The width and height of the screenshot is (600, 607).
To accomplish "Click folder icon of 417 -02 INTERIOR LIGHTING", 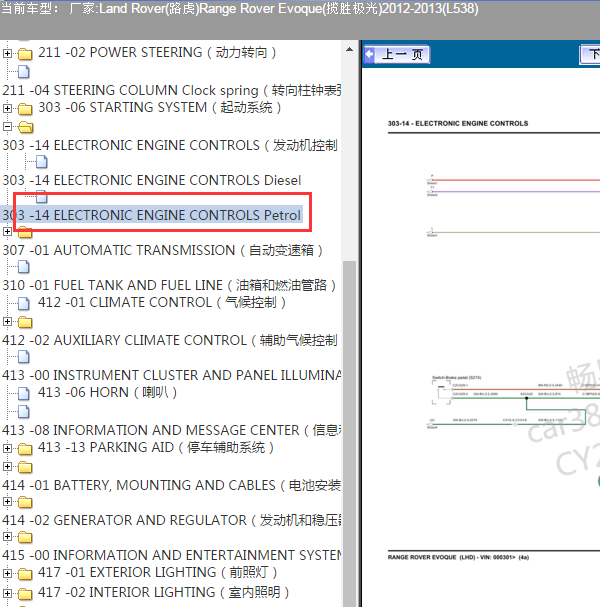I will click(x=25, y=593).
